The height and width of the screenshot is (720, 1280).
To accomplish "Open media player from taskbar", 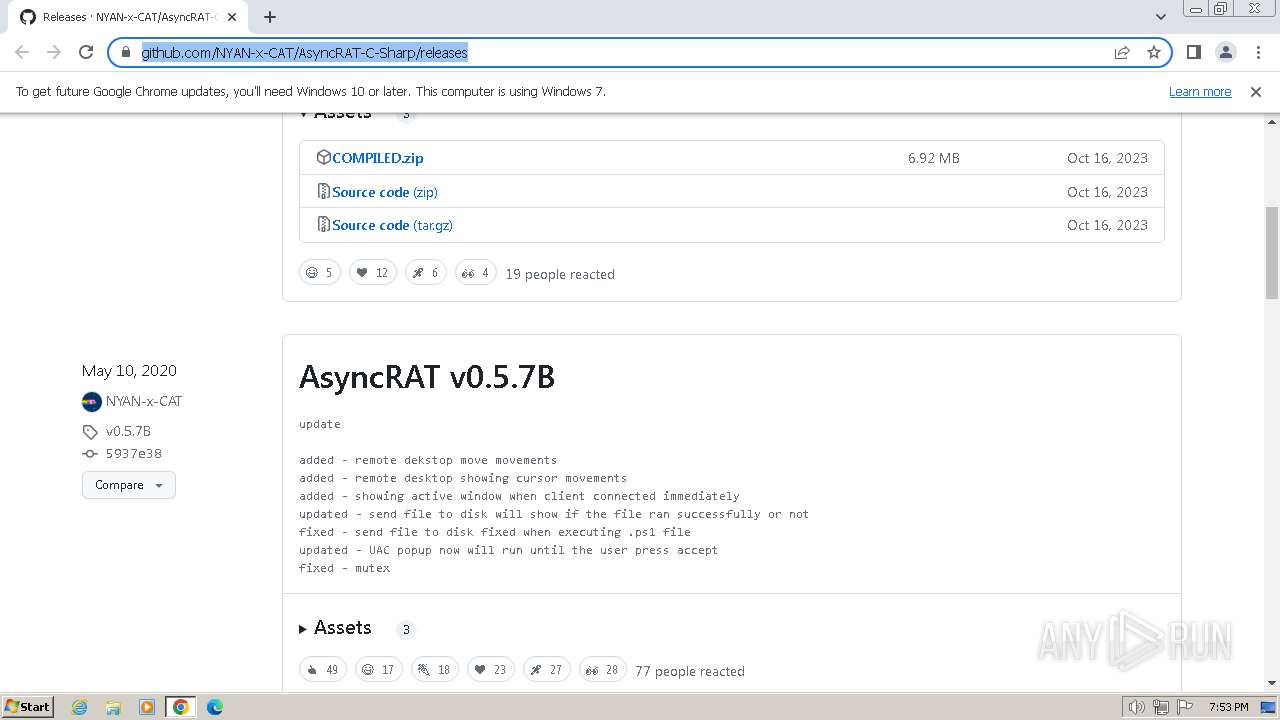I will point(147,707).
